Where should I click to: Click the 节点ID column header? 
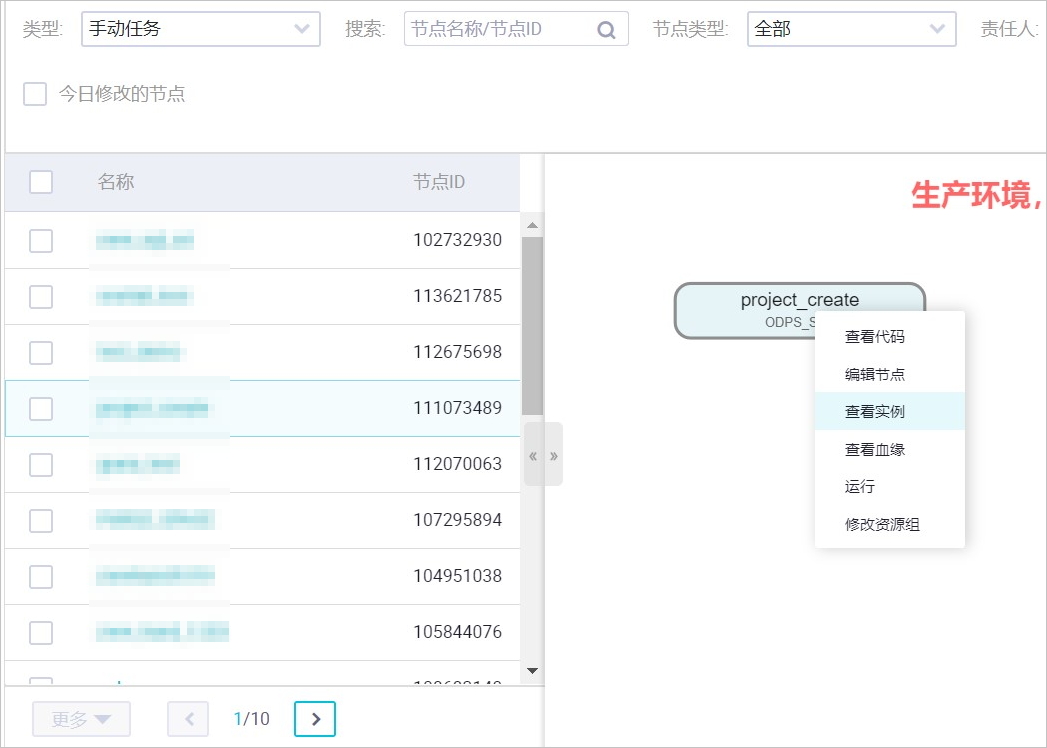pyautogui.click(x=439, y=182)
